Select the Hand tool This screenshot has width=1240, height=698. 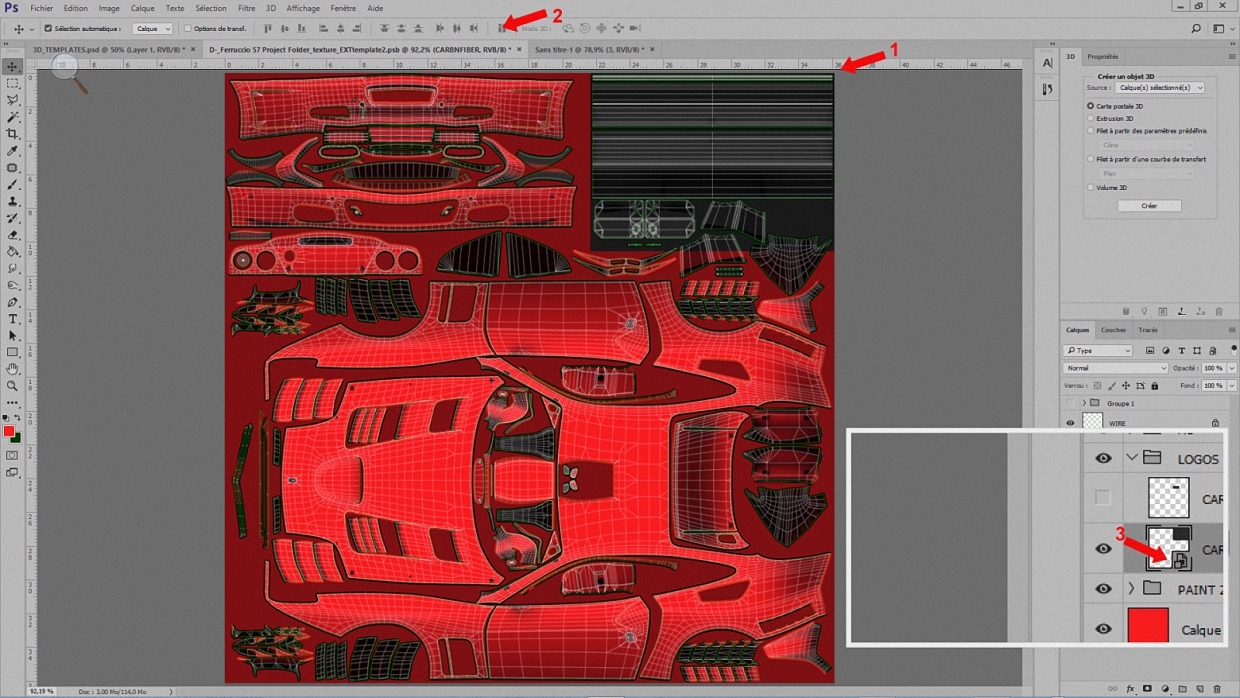(12, 369)
